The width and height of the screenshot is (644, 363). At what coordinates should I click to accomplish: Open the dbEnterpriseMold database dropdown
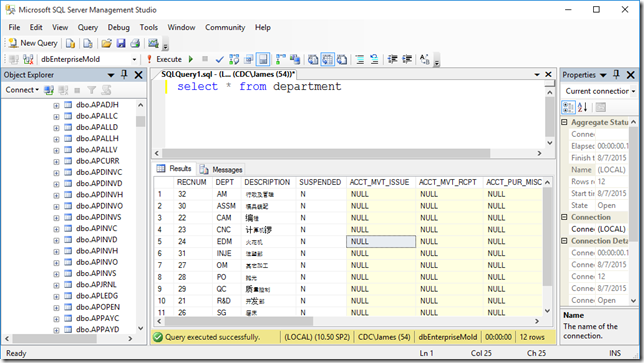134,60
